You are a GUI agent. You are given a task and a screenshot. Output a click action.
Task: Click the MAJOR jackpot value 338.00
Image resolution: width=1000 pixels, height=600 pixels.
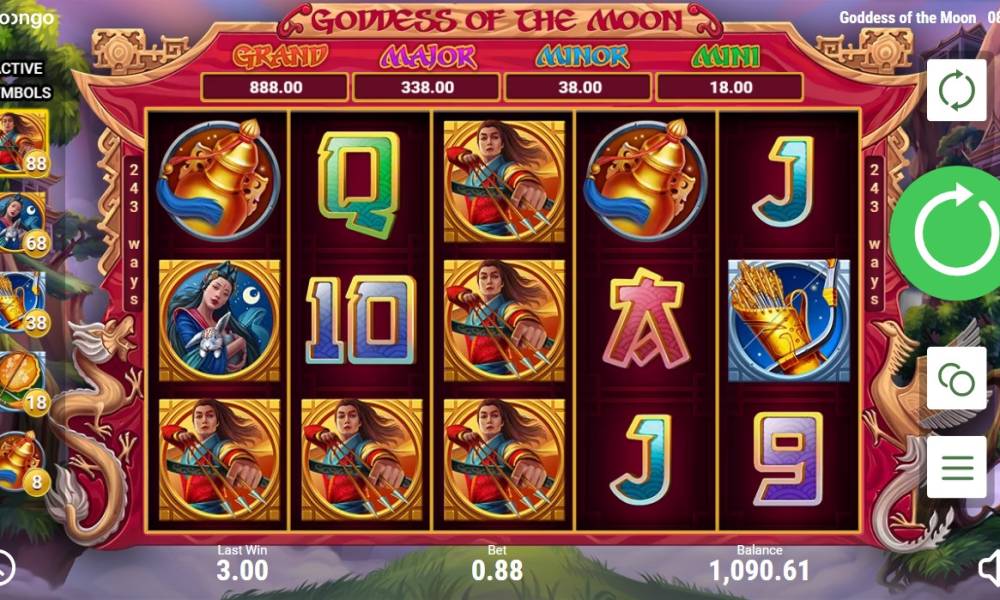[427, 87]
